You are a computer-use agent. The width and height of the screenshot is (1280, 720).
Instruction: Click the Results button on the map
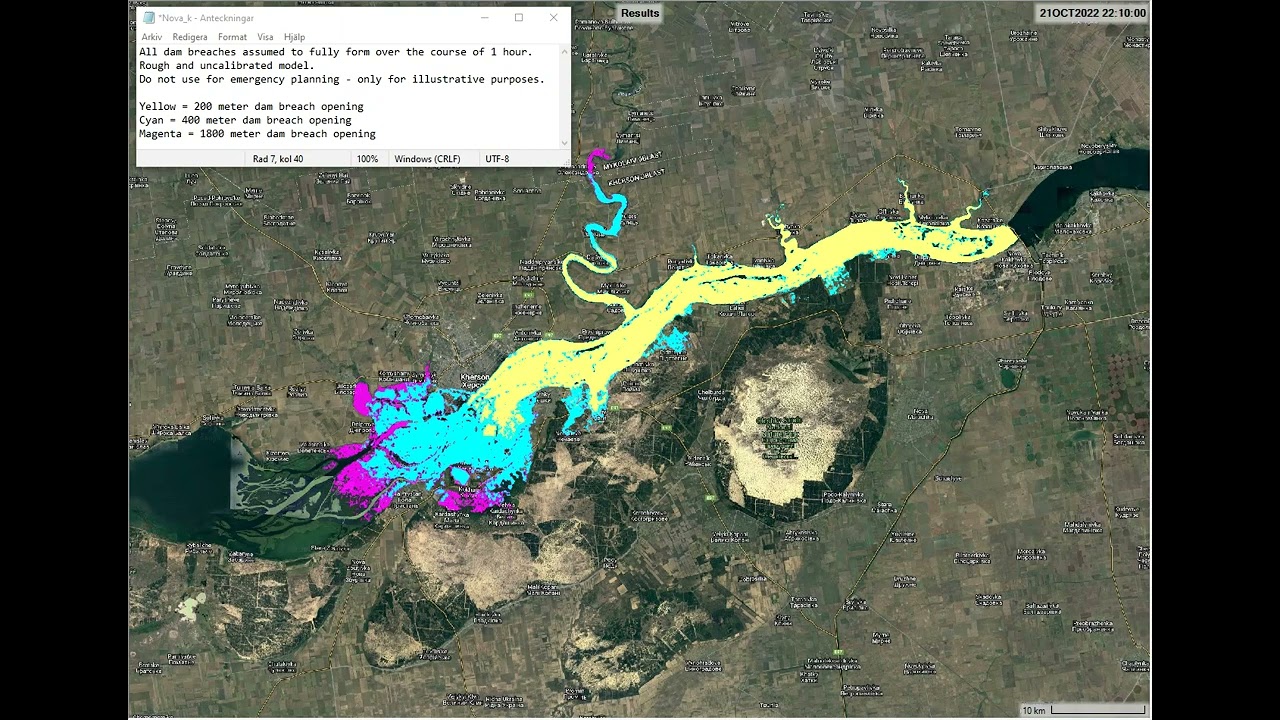(640, 13)
